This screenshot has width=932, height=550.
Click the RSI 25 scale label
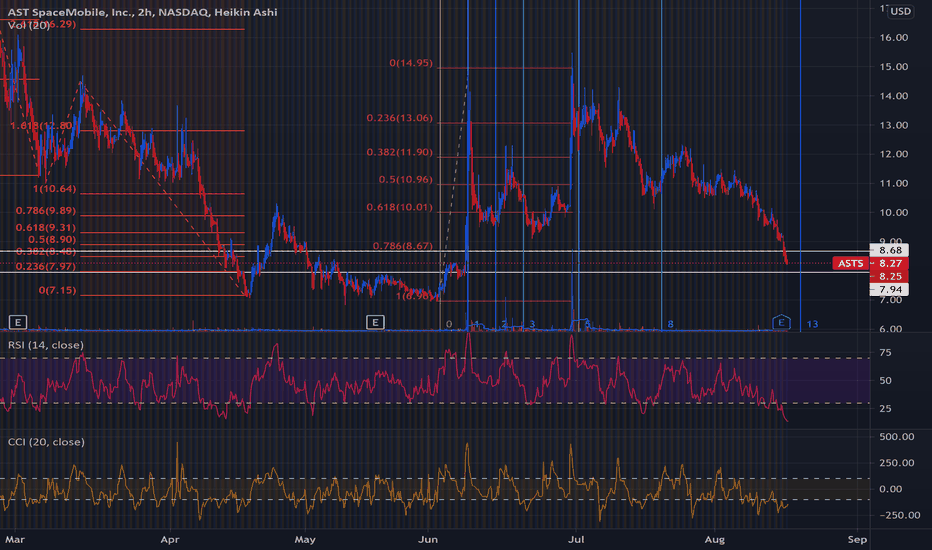885,408
